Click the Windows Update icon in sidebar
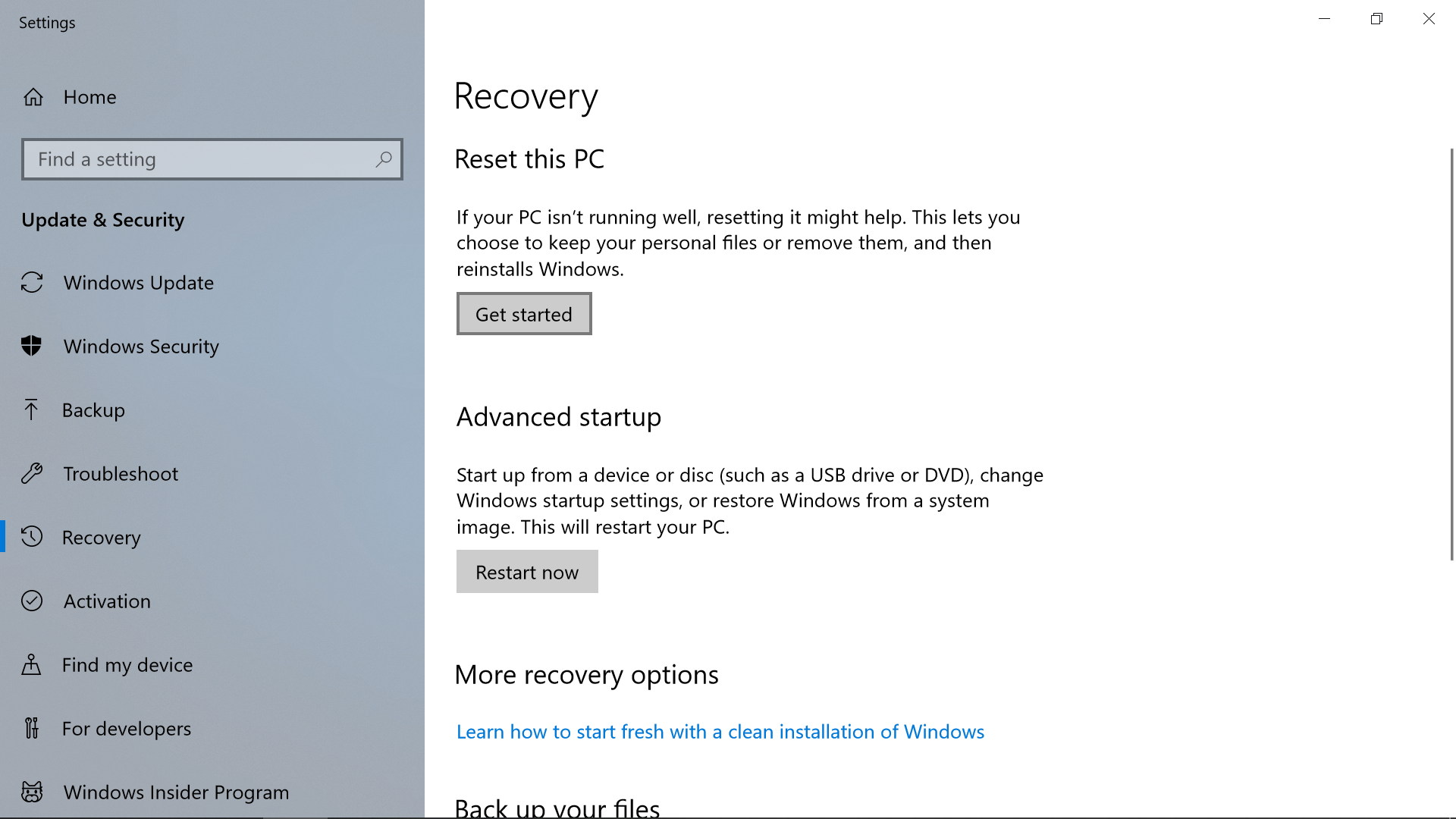 [32, 282]
